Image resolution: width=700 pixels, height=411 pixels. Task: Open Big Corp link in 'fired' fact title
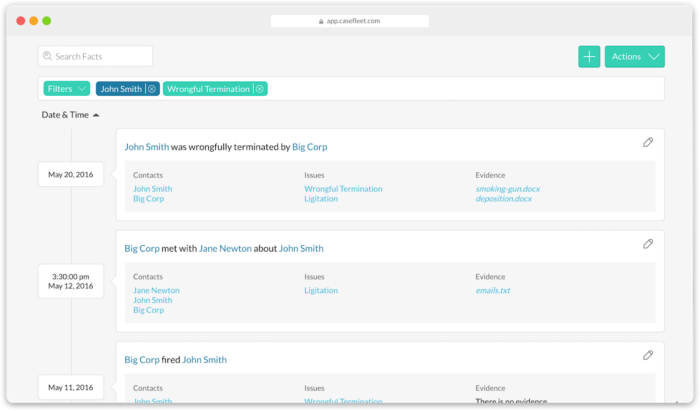tap(142, 360)
